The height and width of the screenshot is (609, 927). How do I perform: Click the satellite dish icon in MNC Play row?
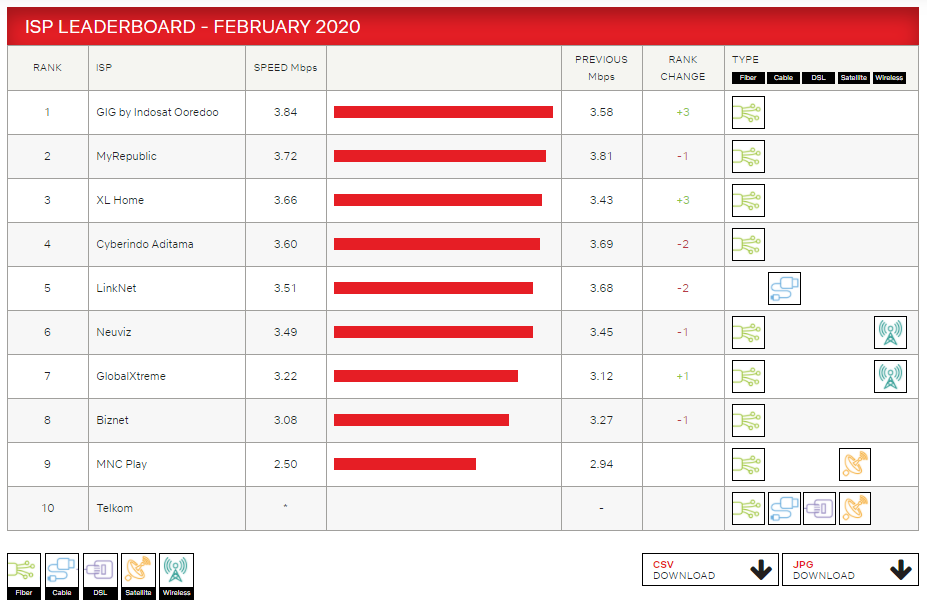(854, 464)
